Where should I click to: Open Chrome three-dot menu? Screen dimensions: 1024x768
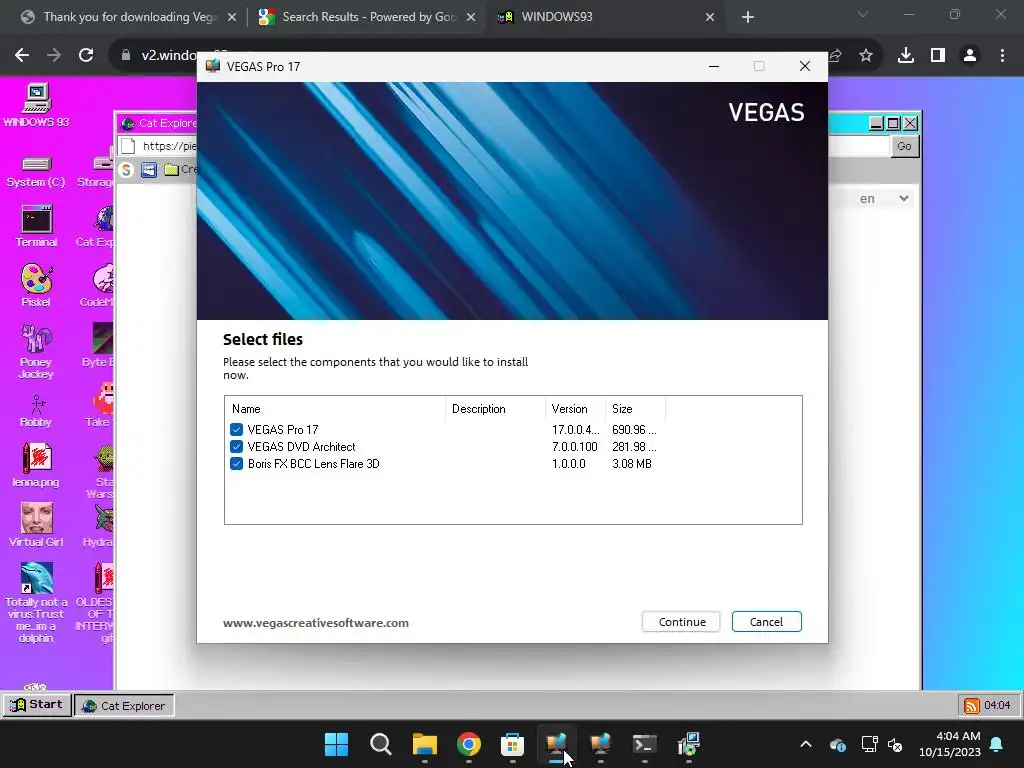(x=1002, y=56)
